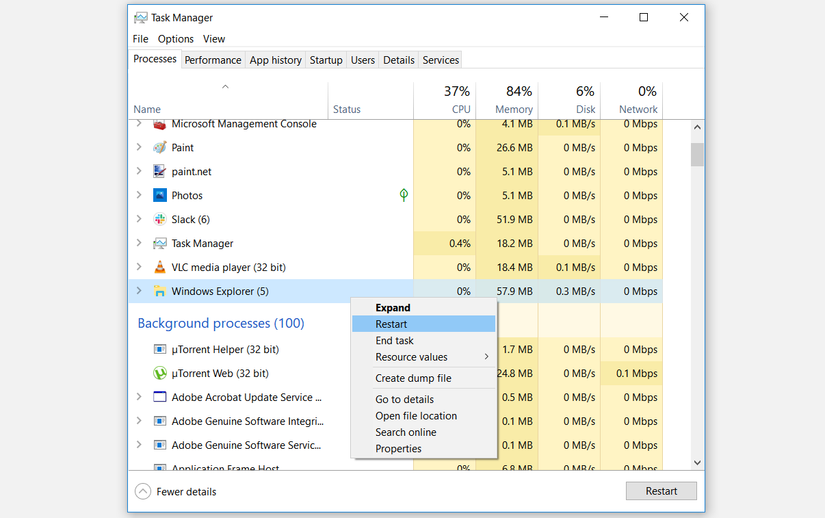Click the Fewer details circle arrow icon
Image resolution: width=825 pixels, height=518 pixels.
tap(143, 491)
